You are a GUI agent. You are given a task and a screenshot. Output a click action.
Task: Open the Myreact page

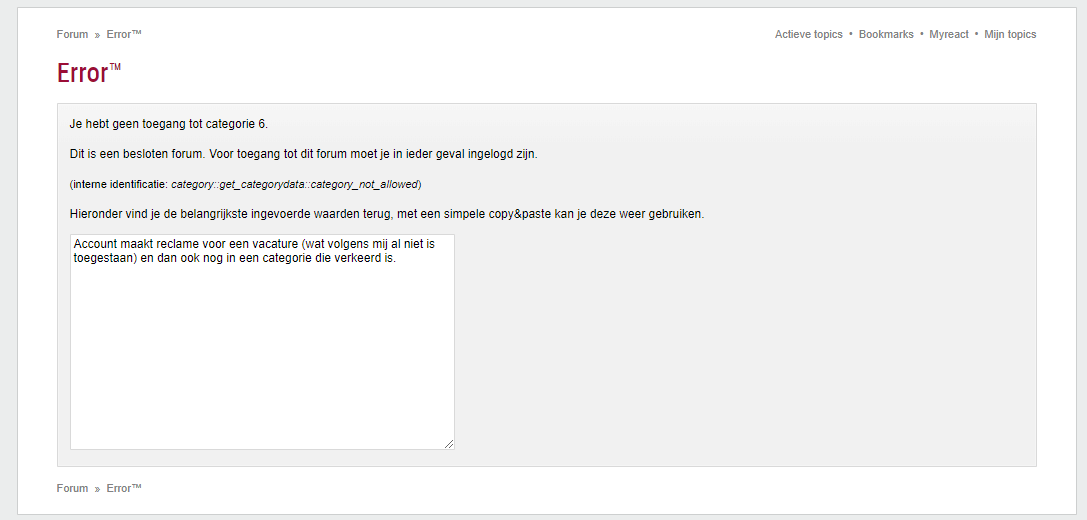(949, 34)
